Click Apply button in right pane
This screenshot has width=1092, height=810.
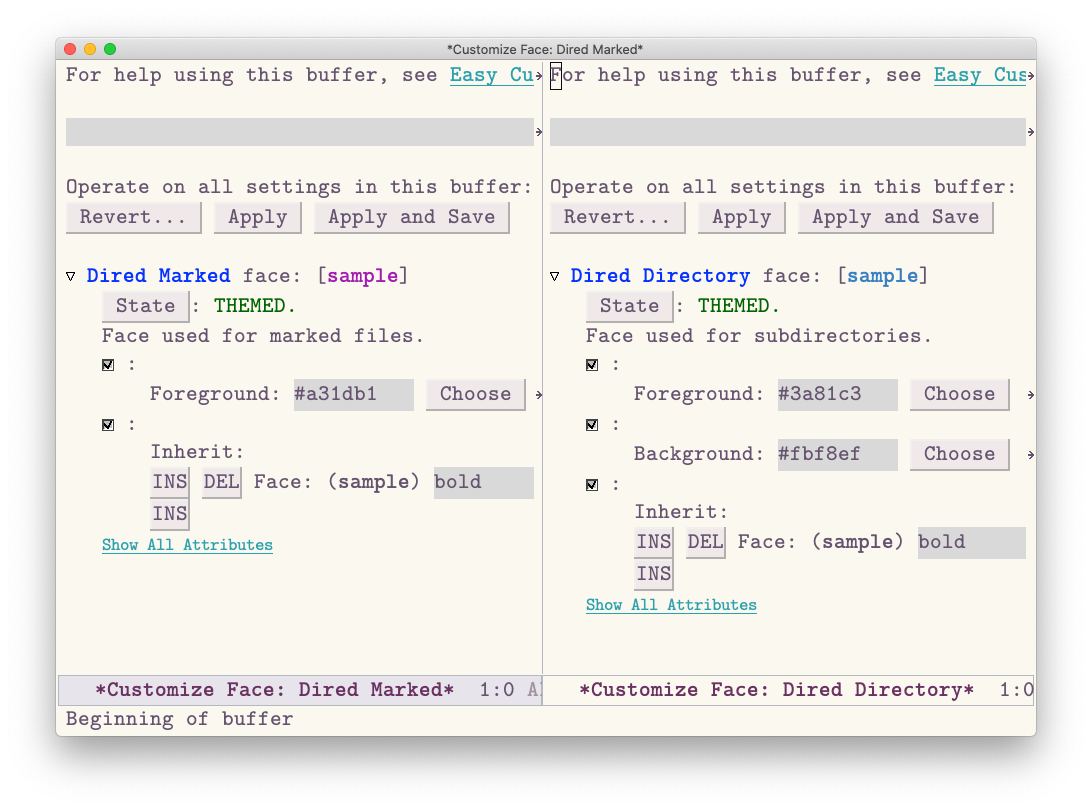pos(741,217)
